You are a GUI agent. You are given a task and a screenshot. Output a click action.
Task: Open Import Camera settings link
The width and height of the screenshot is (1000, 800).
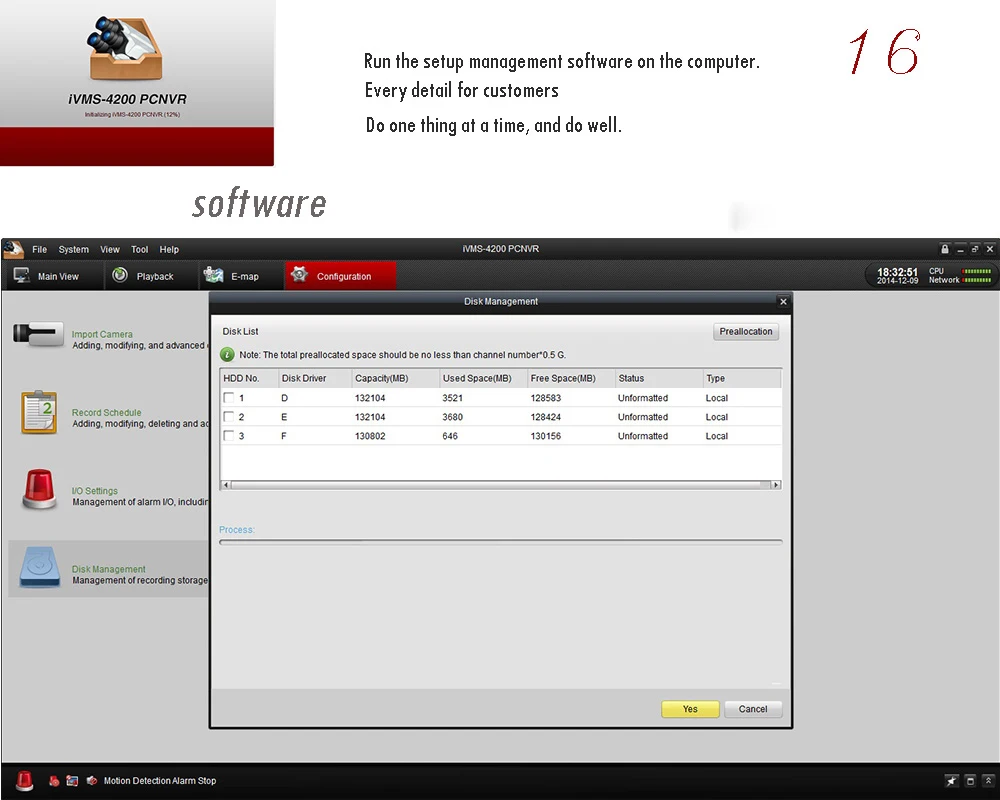pyautogui.click(x=102, y=334)
